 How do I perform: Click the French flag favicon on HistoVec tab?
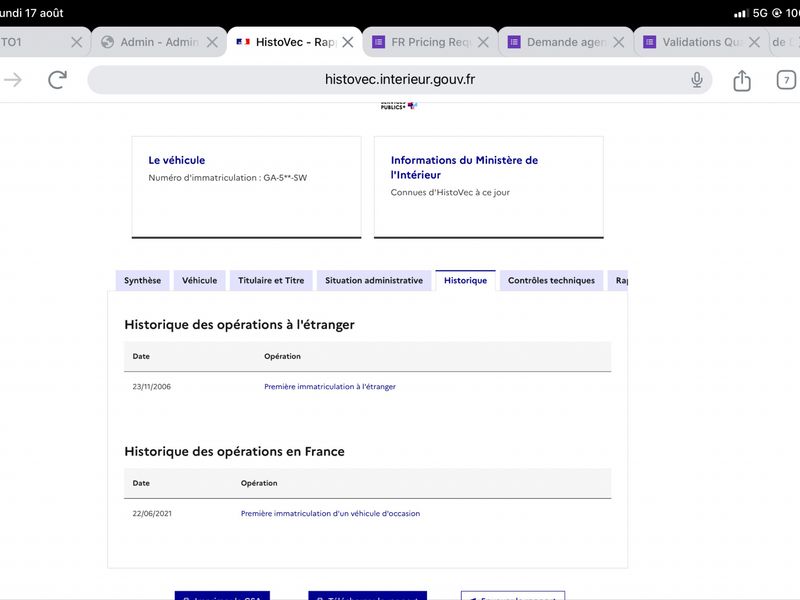(243, 42)
